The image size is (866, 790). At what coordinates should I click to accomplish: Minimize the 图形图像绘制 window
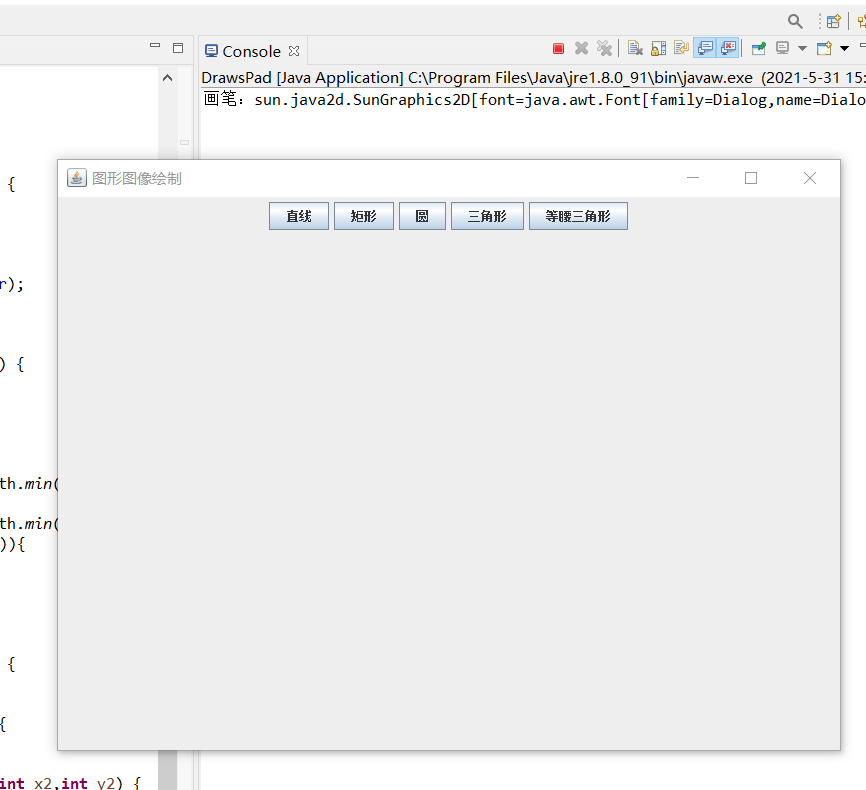coord(693,178)
